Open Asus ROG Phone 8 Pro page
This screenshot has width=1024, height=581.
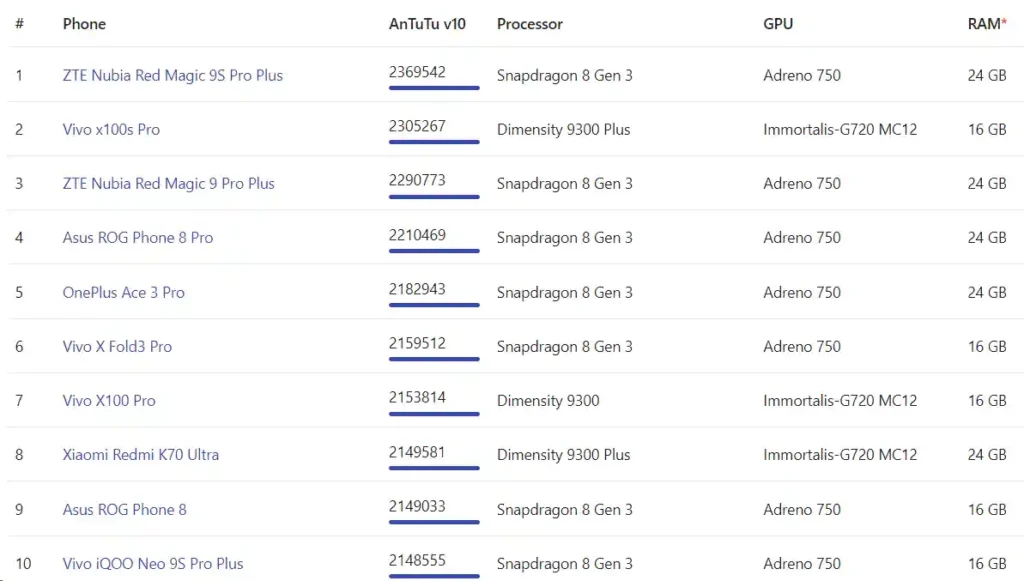137,237
